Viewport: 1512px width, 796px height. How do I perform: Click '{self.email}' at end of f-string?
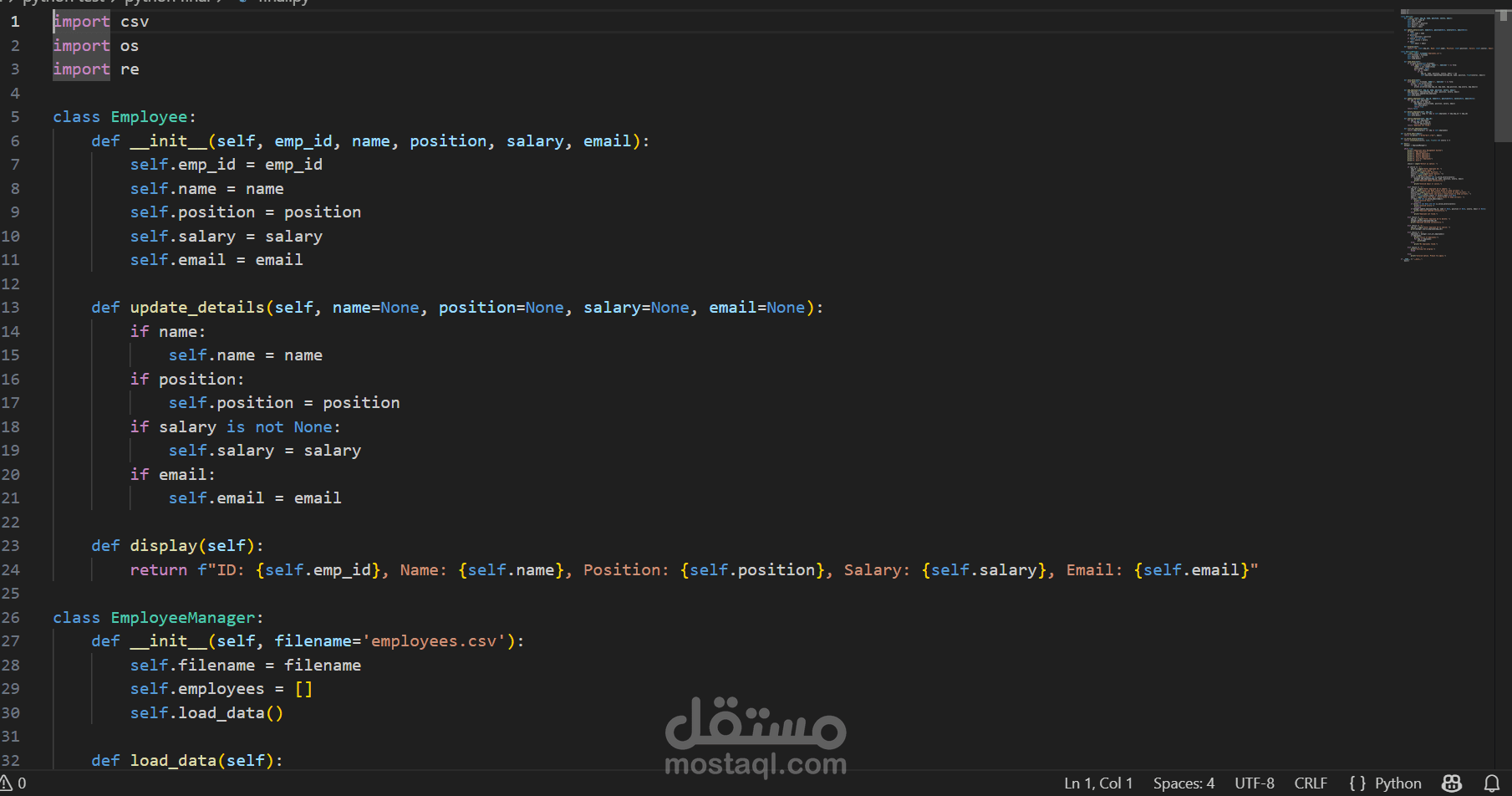coord(1191,570)
